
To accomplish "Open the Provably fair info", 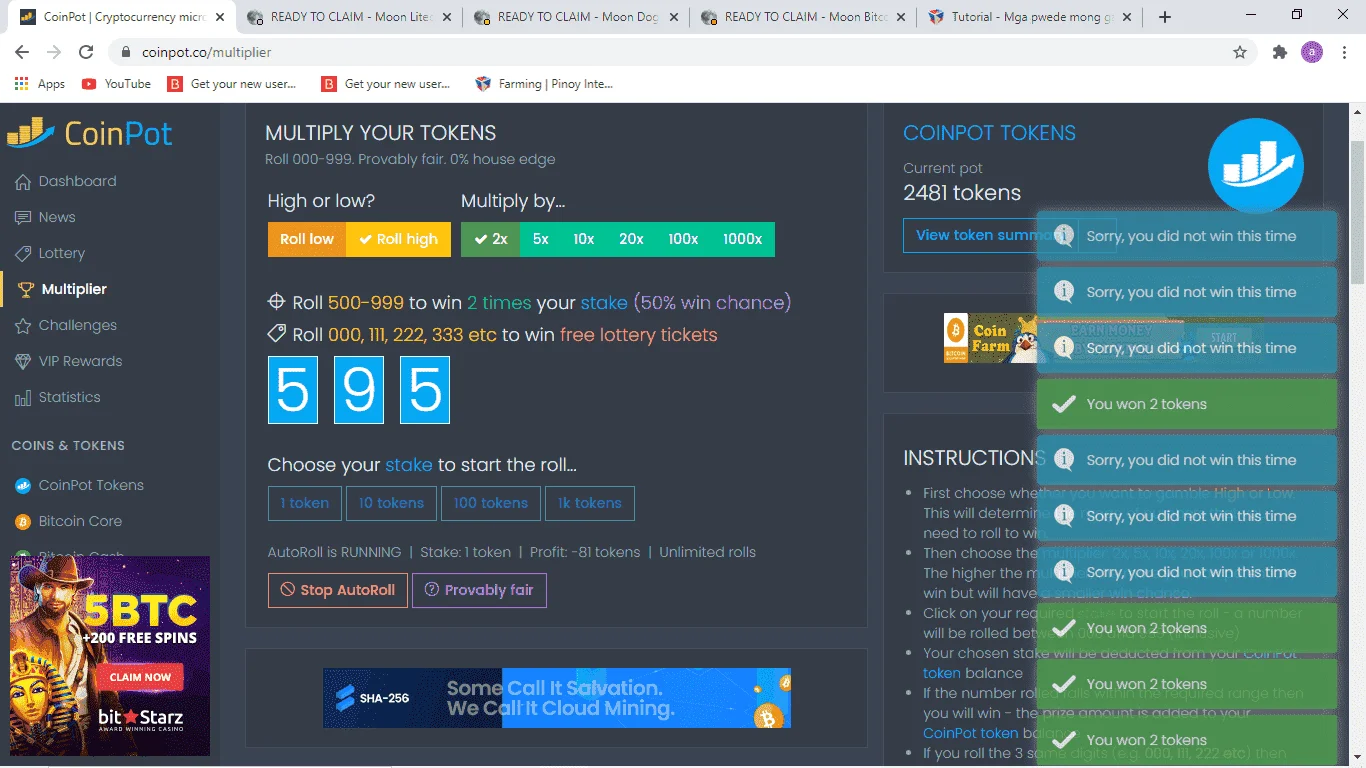I will tap(479, 590).
